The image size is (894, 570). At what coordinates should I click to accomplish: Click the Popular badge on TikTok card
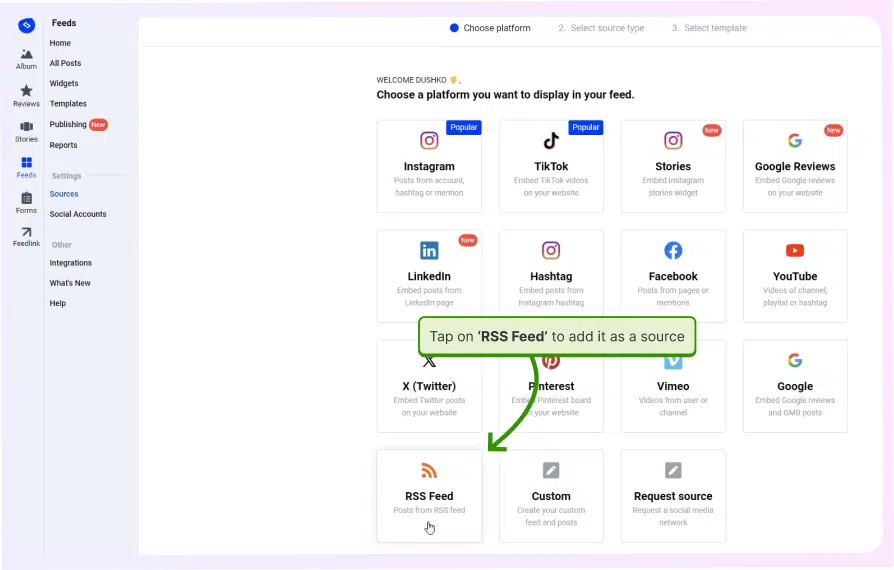586,127
